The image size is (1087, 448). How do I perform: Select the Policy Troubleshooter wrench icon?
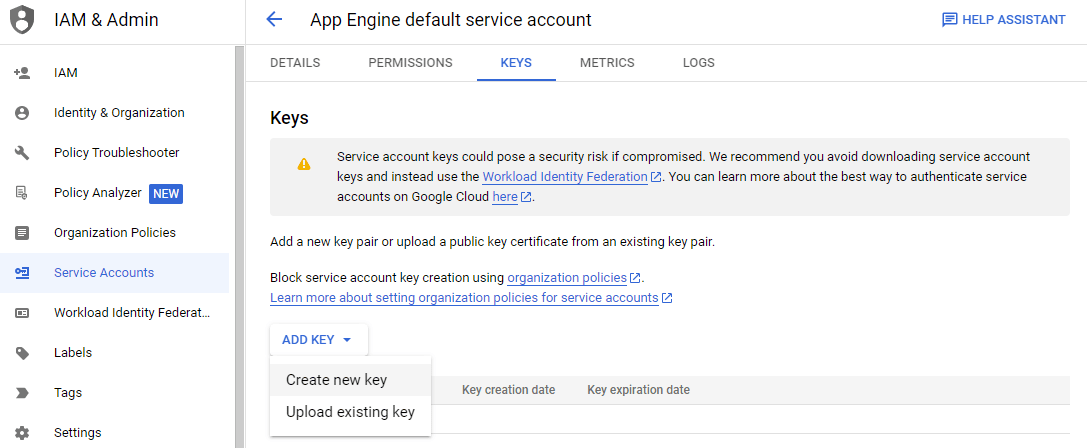(x=22, y=153)
